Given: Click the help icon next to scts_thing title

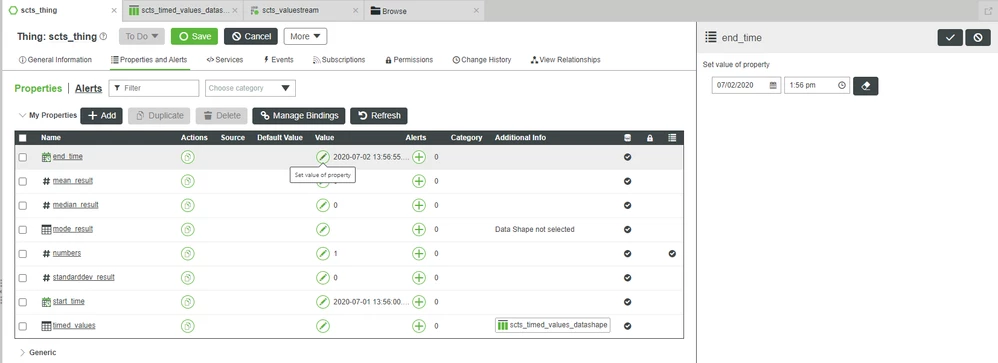Looking at the screenshot, I should click(104, 37).
